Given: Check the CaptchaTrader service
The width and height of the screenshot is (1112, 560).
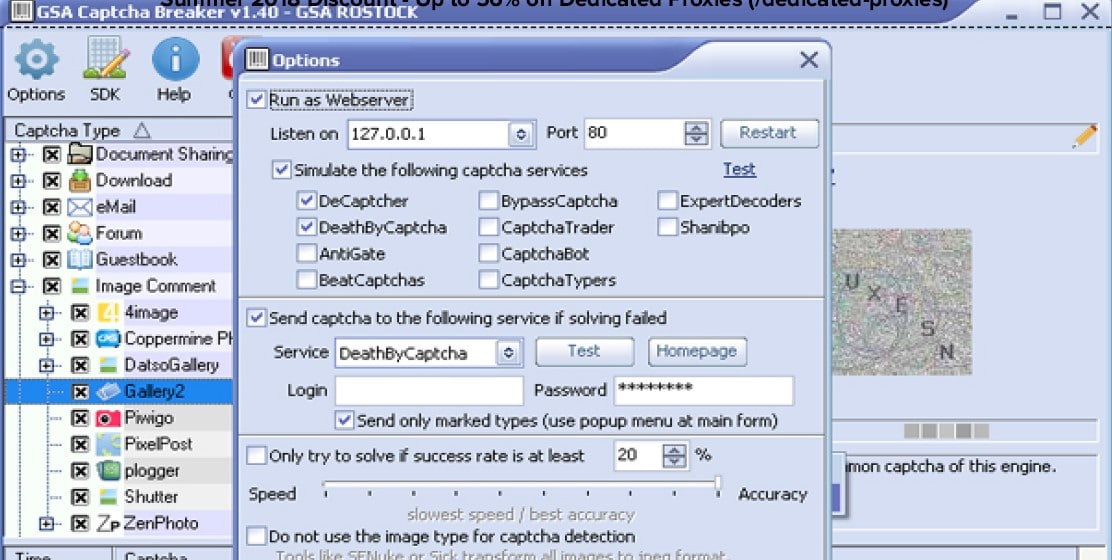Looking at the screenshot, I should coord(489,228).
